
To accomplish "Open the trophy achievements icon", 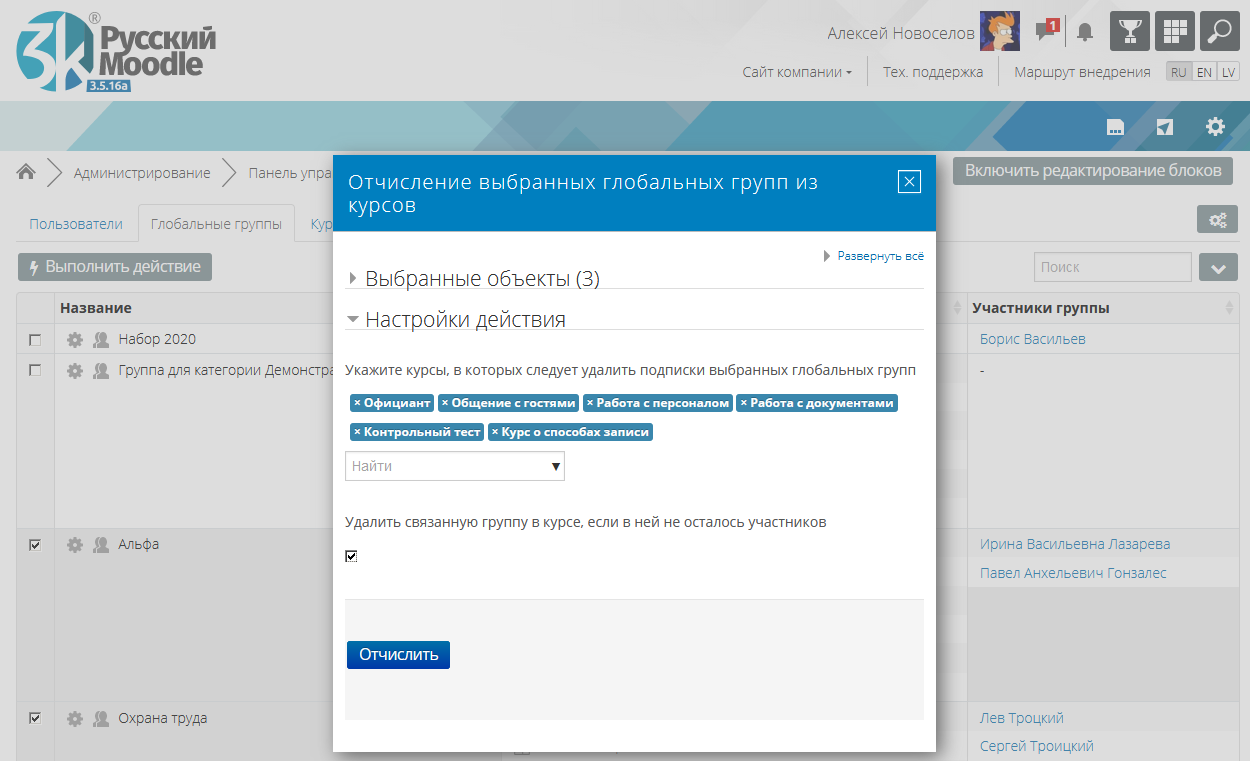I will click(x=1130, y=31).
